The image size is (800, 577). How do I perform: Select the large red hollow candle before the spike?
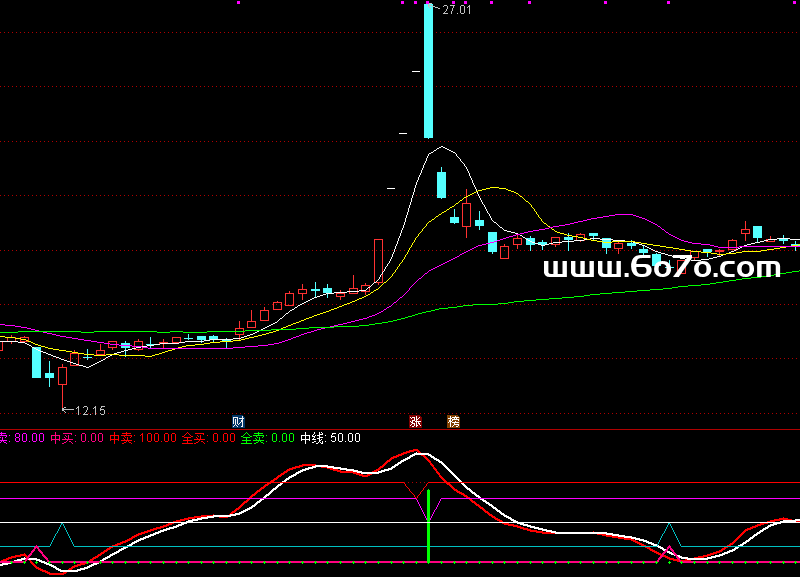click(x=379, y=261)
